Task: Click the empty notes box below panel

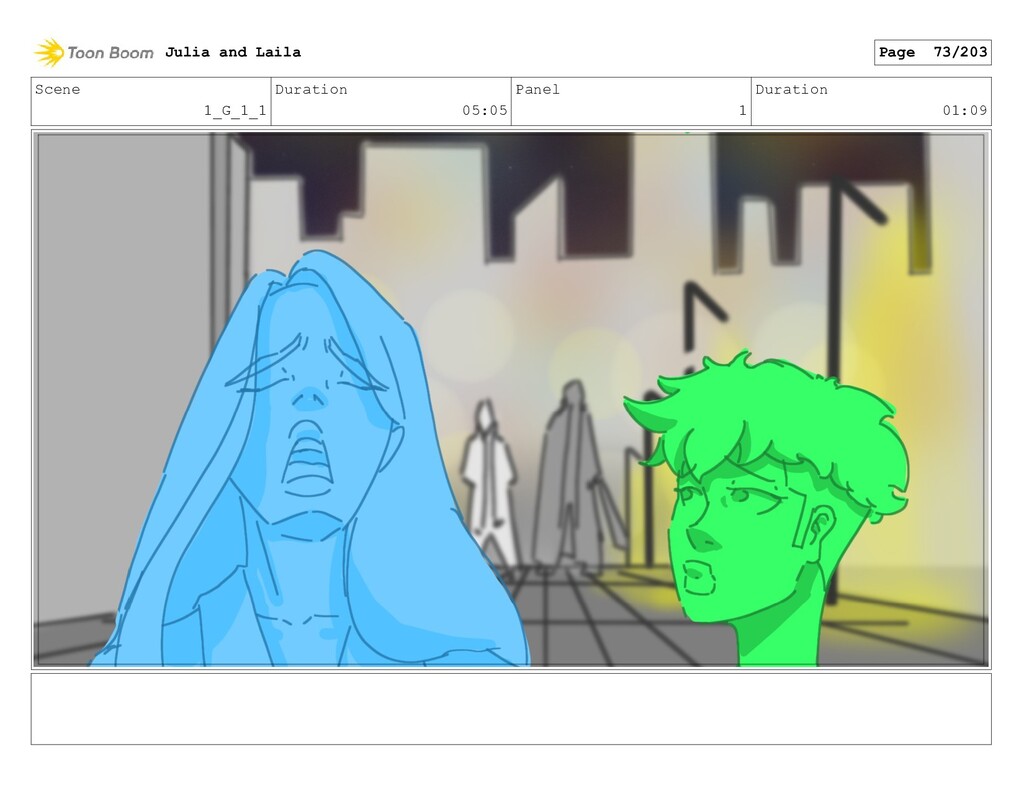Action: click(x=511, y=709)
